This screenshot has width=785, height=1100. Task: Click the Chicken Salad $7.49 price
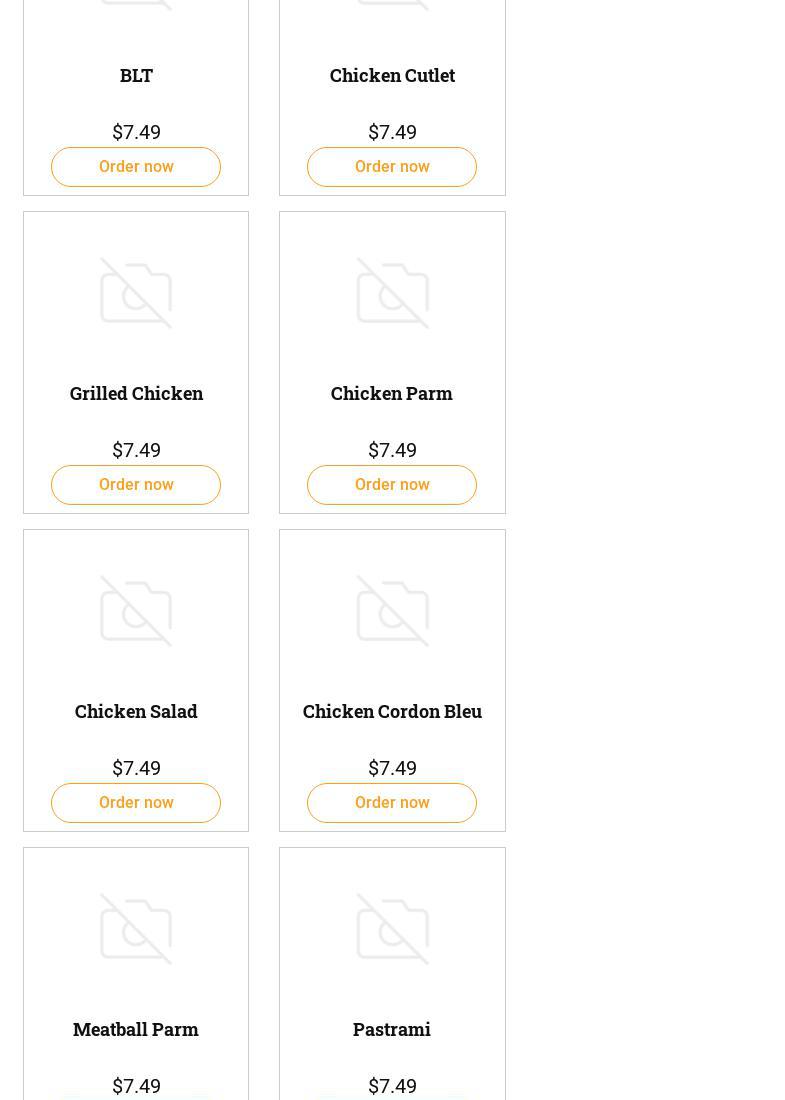coord(136,769)
